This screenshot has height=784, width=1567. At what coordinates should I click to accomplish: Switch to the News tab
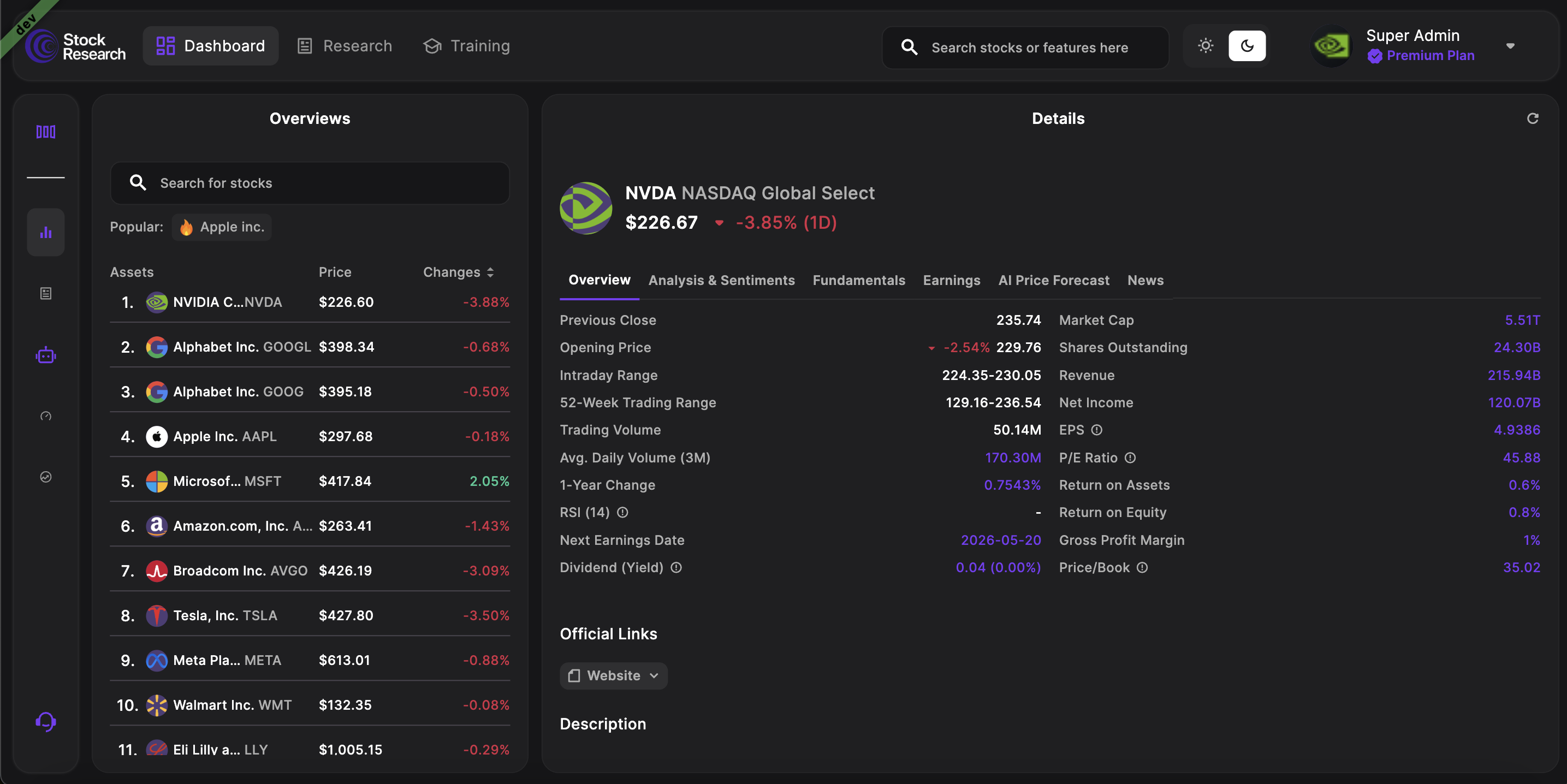(1145, 281)
